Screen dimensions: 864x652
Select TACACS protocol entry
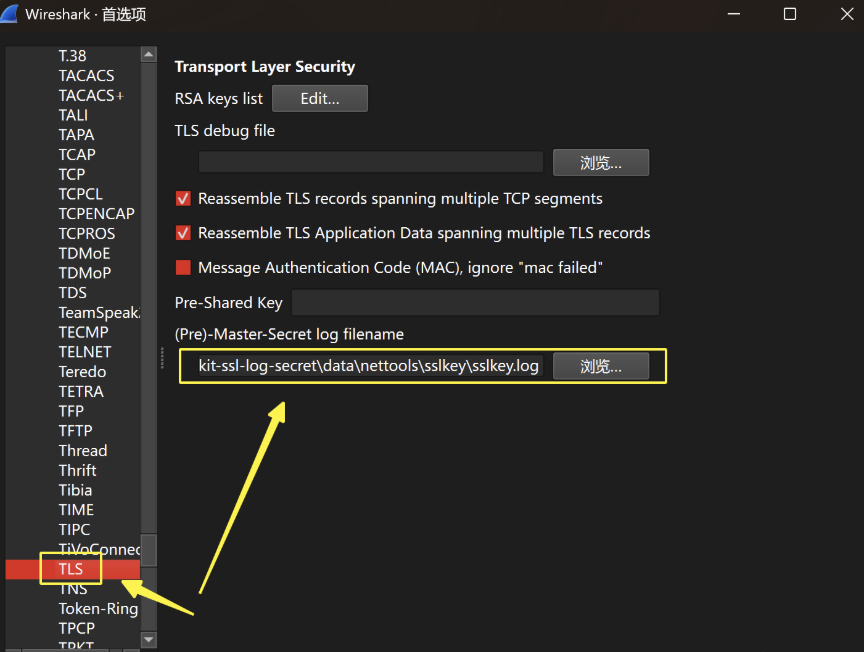(x=87, y=76)
